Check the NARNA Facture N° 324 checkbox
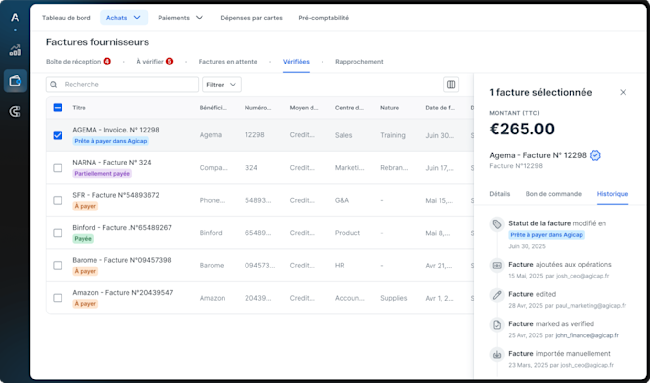This screenshot has height=383, width=650. coord(58,168)
